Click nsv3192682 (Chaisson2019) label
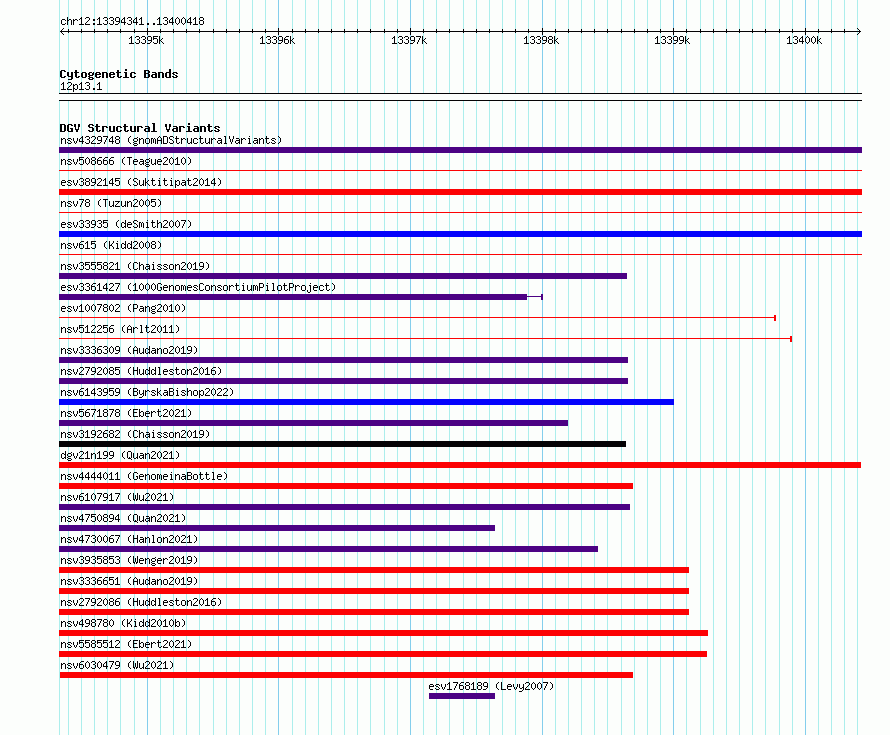 [x=135, y=434]
